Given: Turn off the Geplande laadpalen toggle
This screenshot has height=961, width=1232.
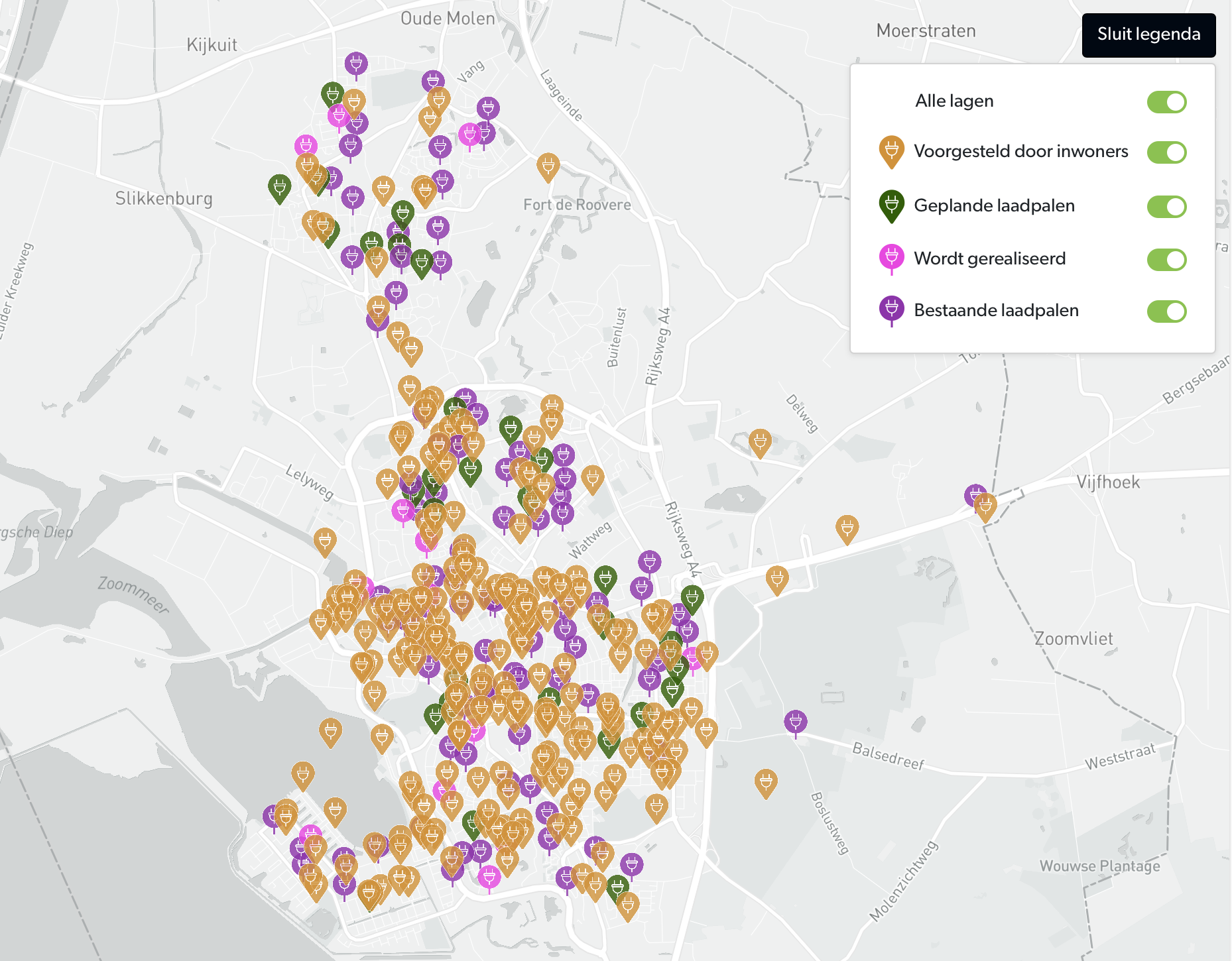Looking at the screenshot, I should coord(1166,207).
